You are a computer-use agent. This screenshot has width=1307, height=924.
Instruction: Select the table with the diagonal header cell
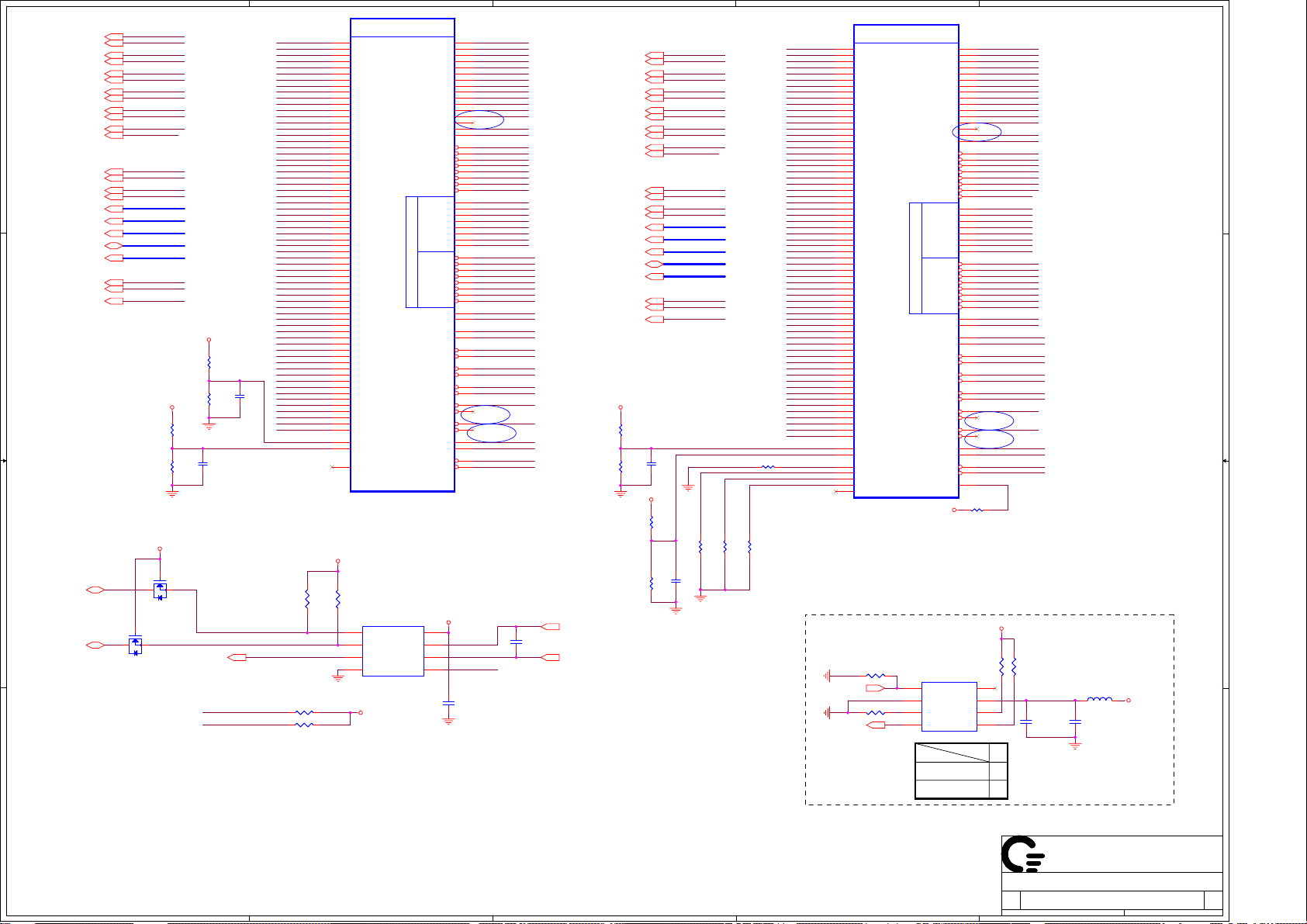pyautogui.click(x=961, y=771)
